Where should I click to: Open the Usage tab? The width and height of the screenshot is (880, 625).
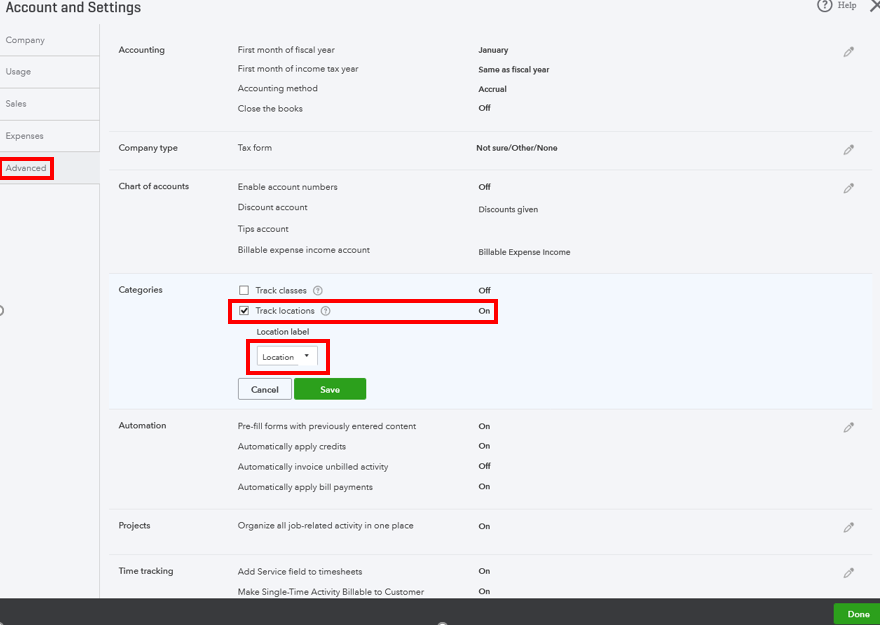click(19, 72)
